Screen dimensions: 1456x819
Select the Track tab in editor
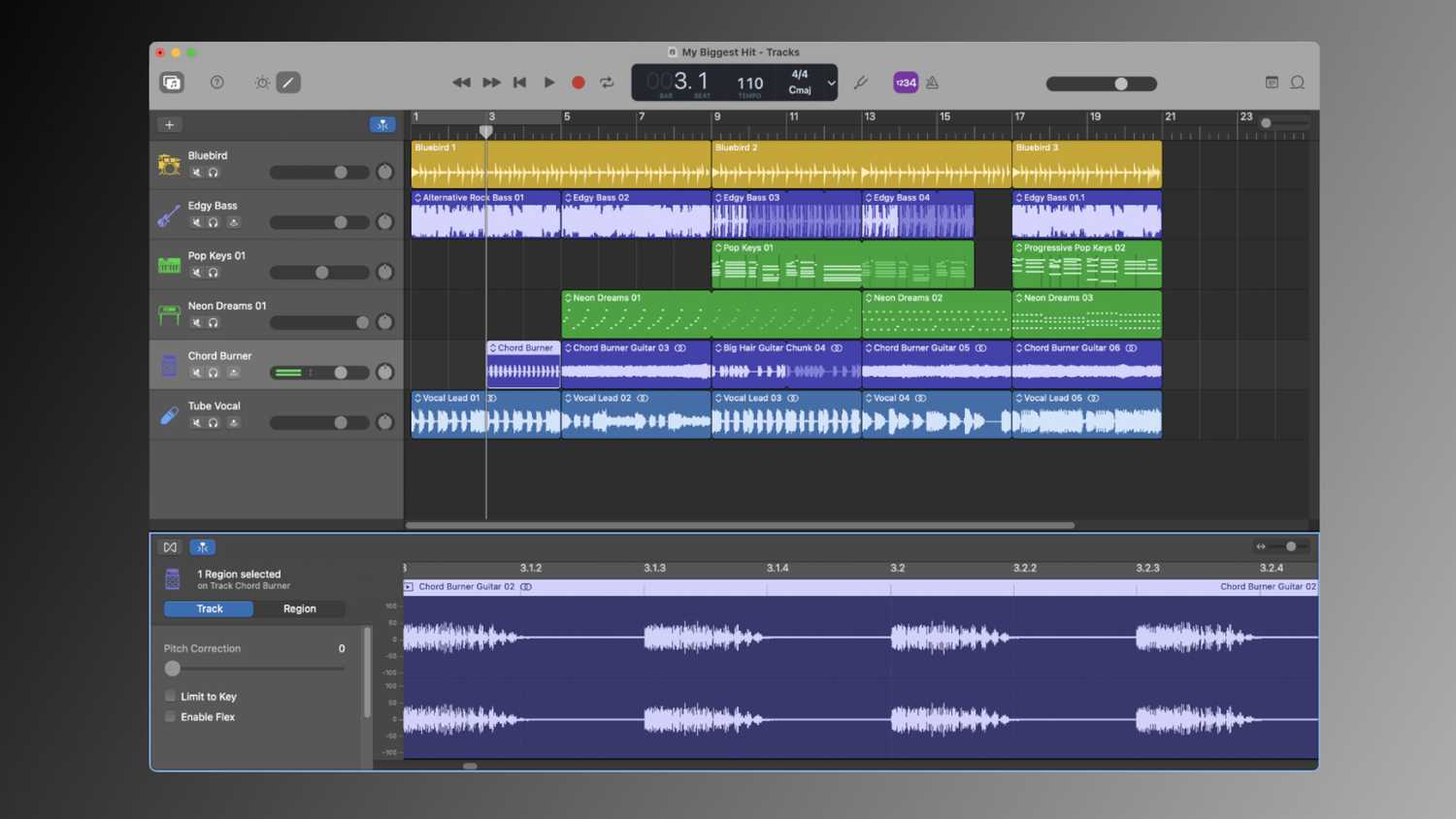tap(210, 608)
